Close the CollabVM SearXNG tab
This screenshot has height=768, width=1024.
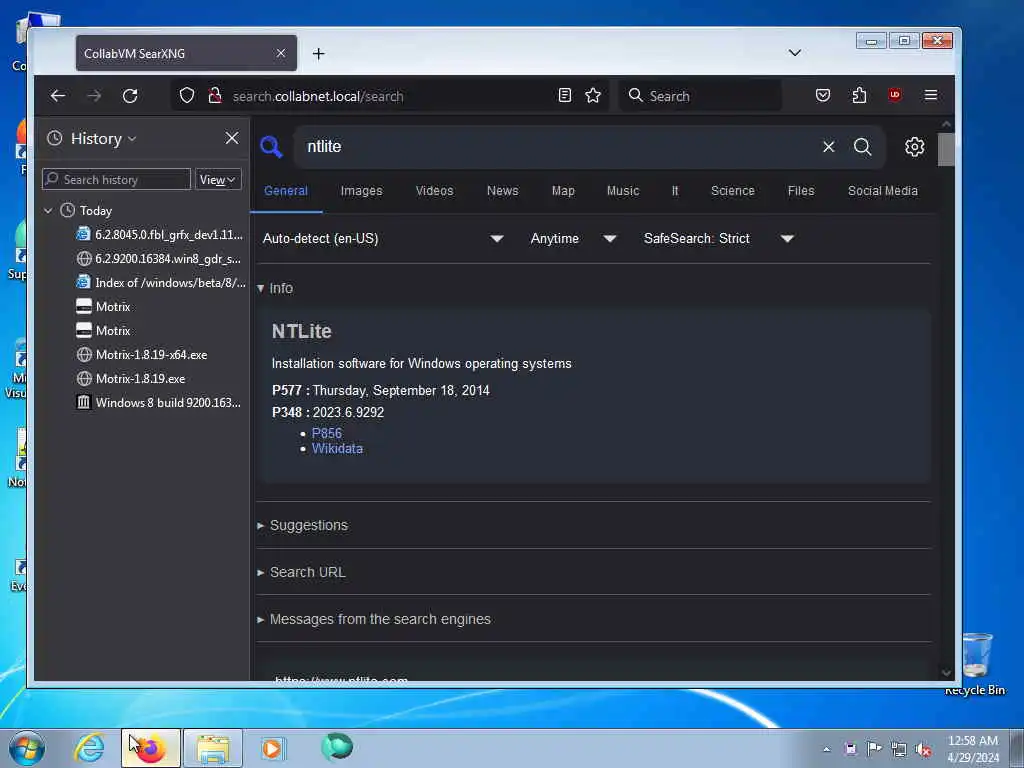(281, 53)
